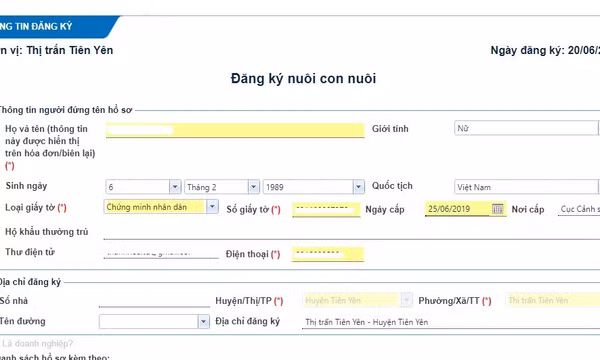Viewport: 600px width, 360px height.
Task: Click the Hộ khẩu thường trú field
Action: [352, 232]
